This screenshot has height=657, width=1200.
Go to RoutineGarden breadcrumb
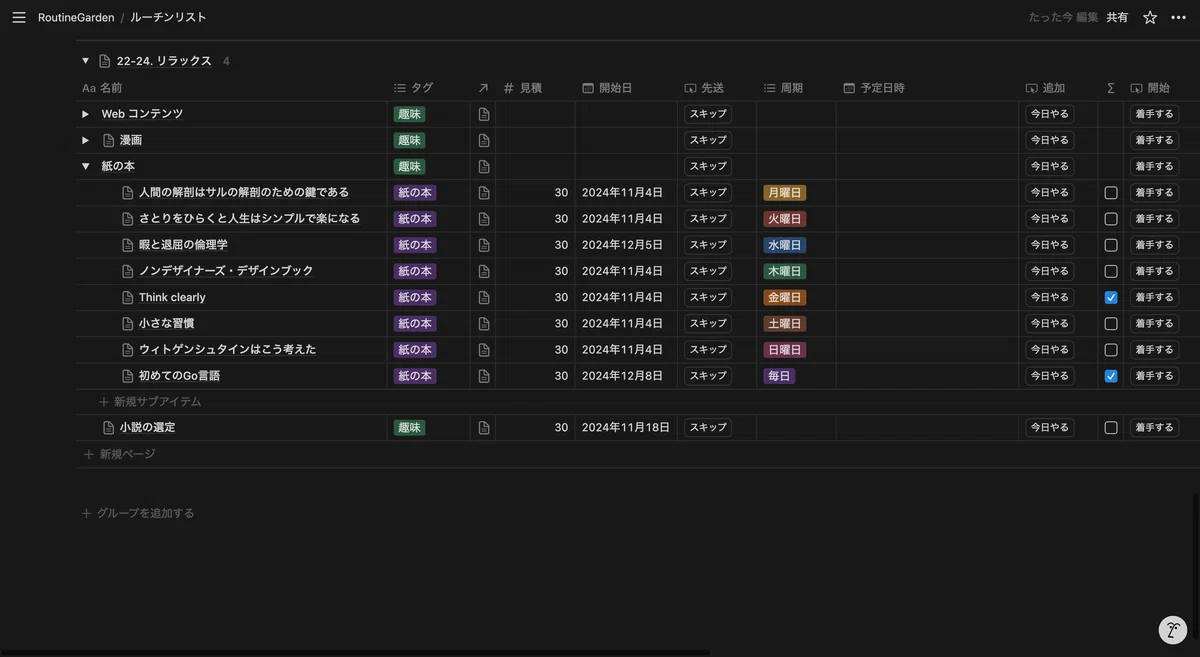(75, 18)
